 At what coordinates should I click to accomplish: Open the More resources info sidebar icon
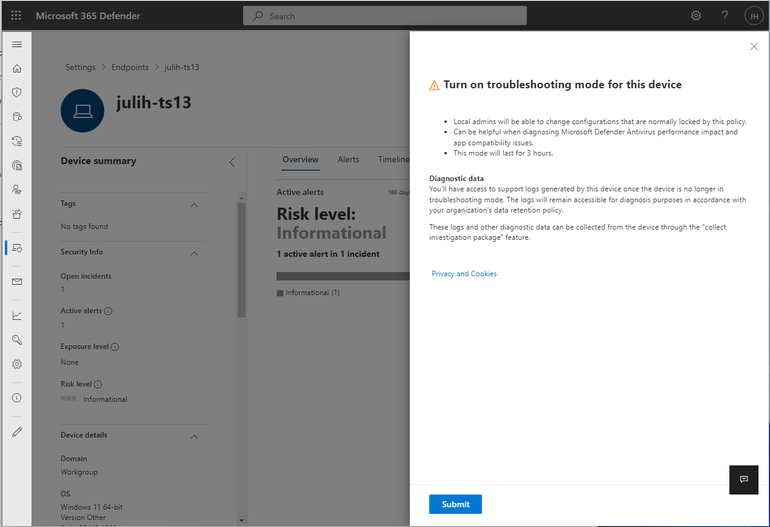point(17,398)
